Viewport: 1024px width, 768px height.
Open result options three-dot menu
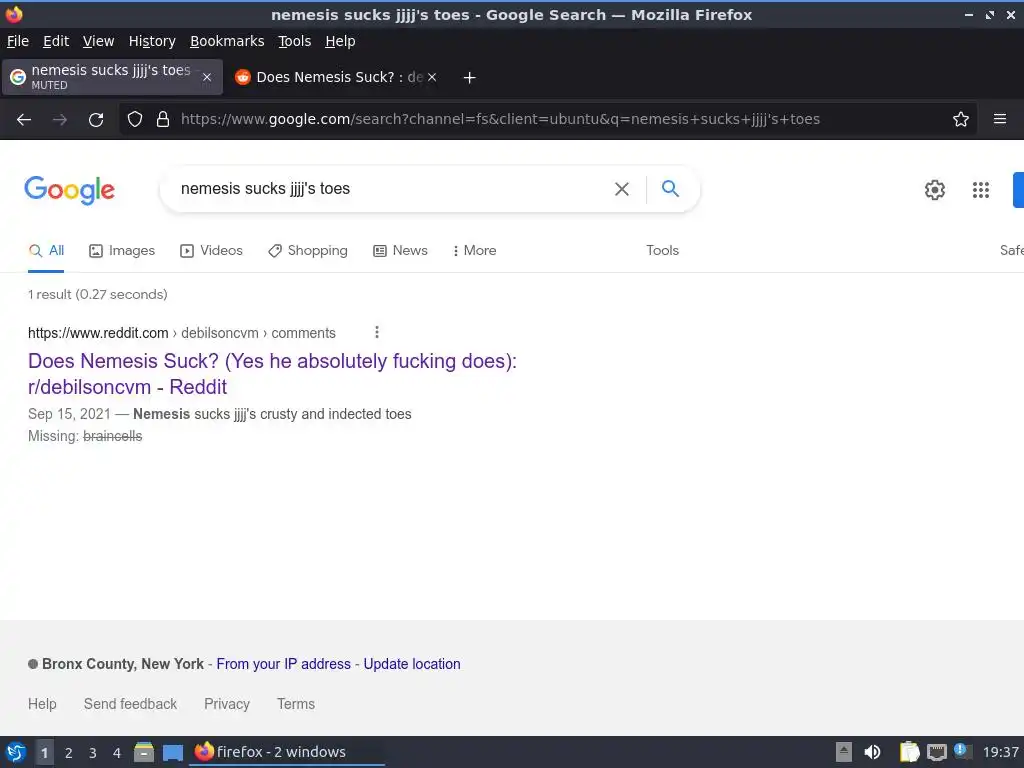point(377,332)
